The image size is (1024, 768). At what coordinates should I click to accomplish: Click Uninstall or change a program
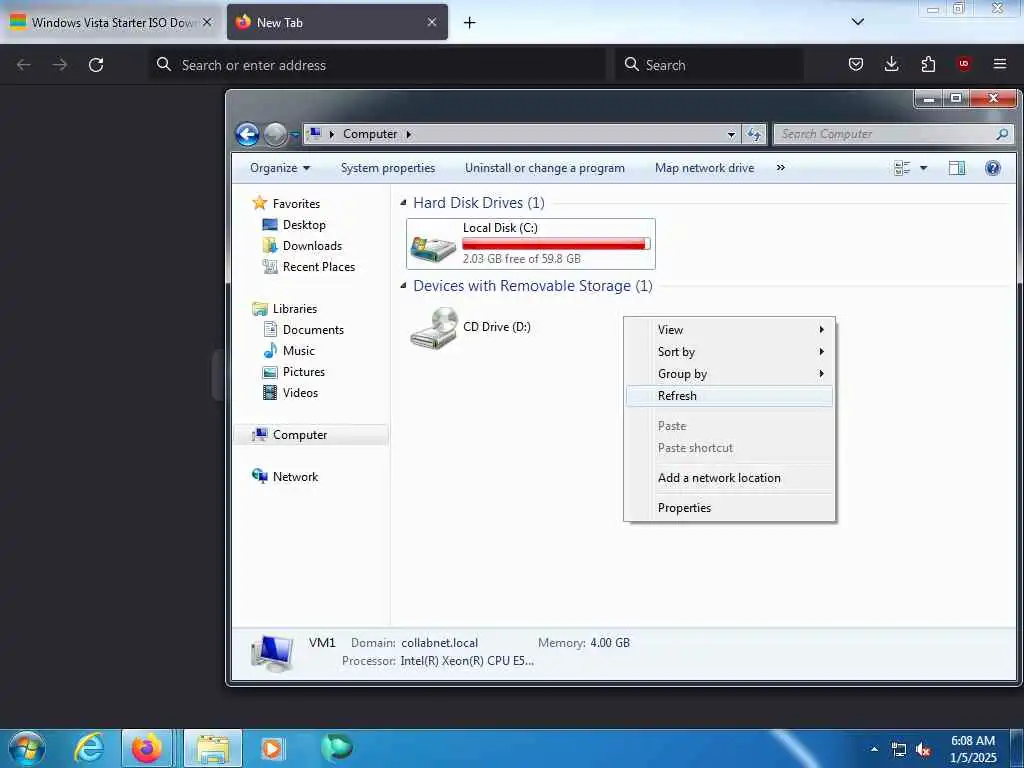(x=545, y=168)
